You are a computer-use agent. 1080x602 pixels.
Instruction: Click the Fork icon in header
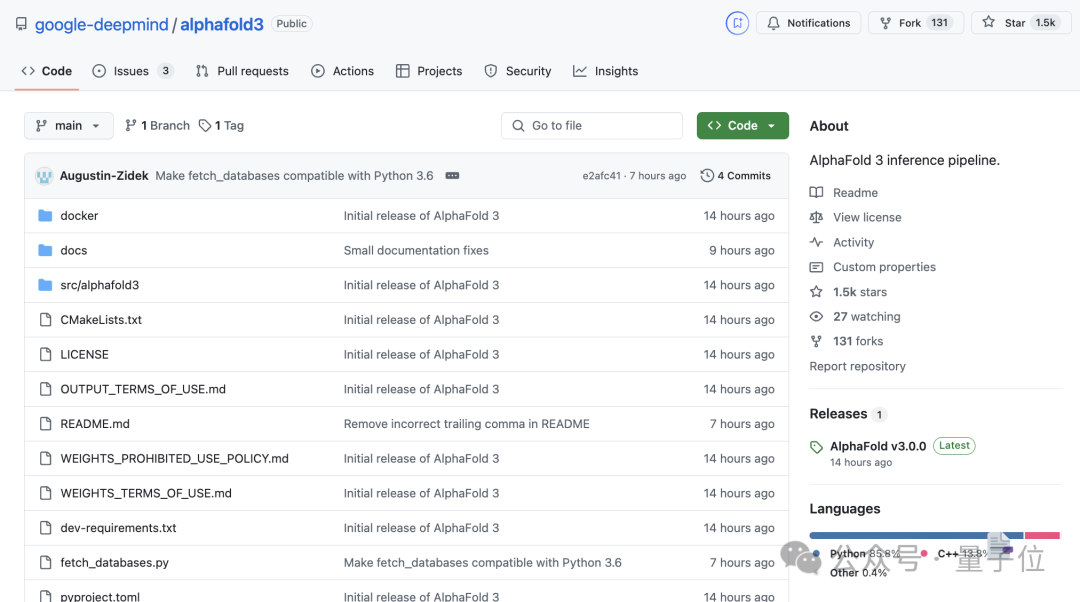click(x=886, y=23)
